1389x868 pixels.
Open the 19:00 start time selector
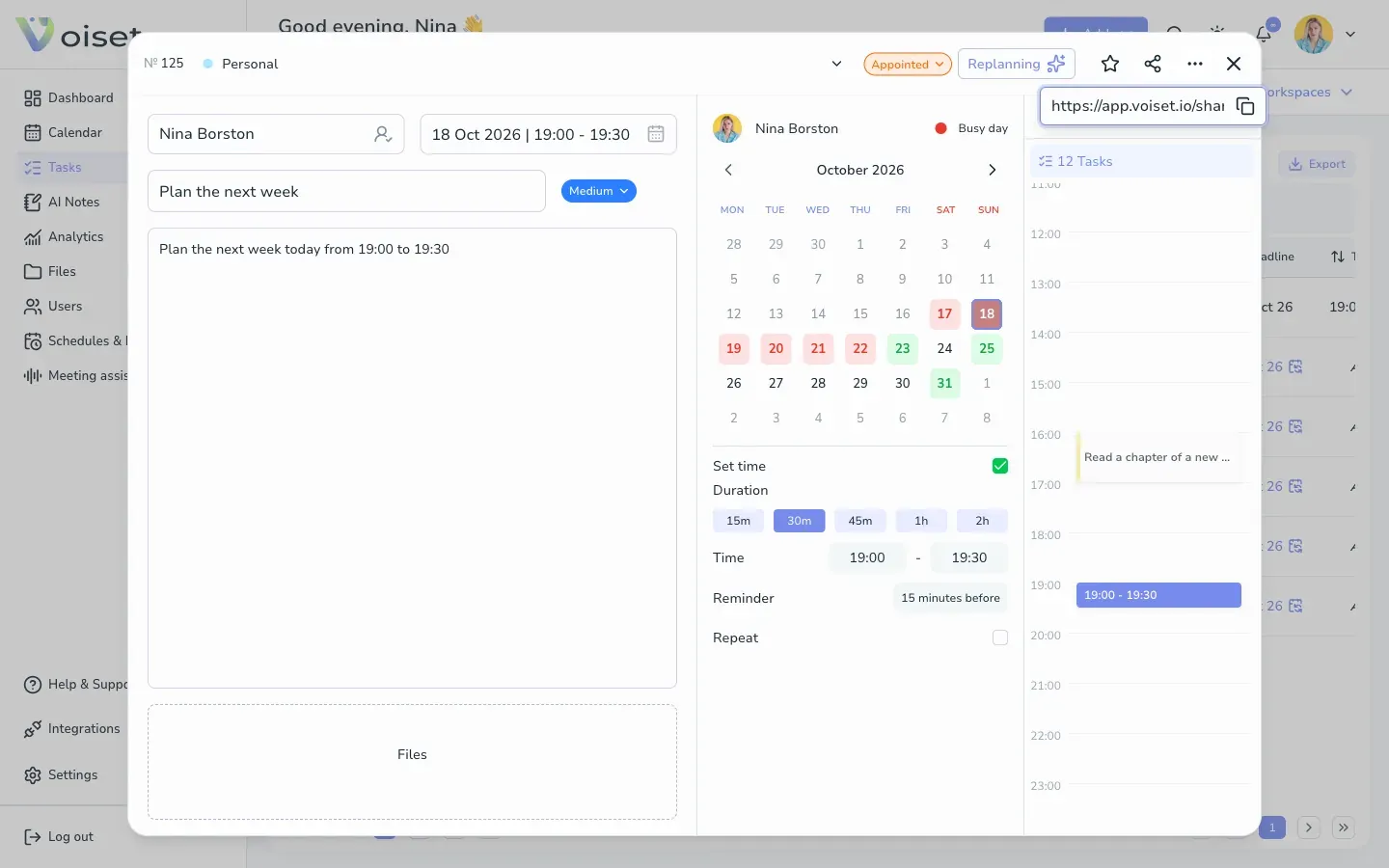click(867, 557)
